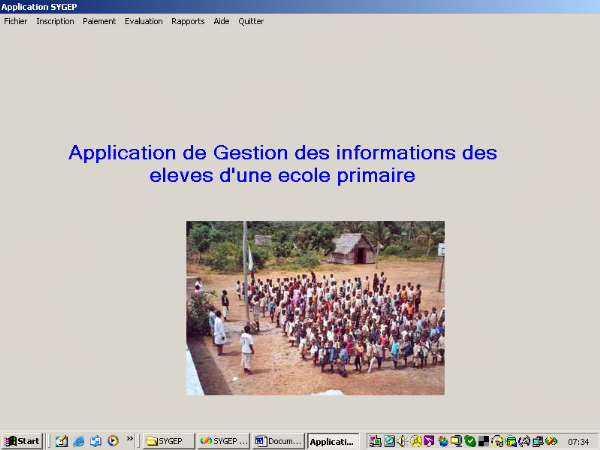Click the colorful MSN butterfly tray icon
Screen dimensions: 600x450
[443, 441]
